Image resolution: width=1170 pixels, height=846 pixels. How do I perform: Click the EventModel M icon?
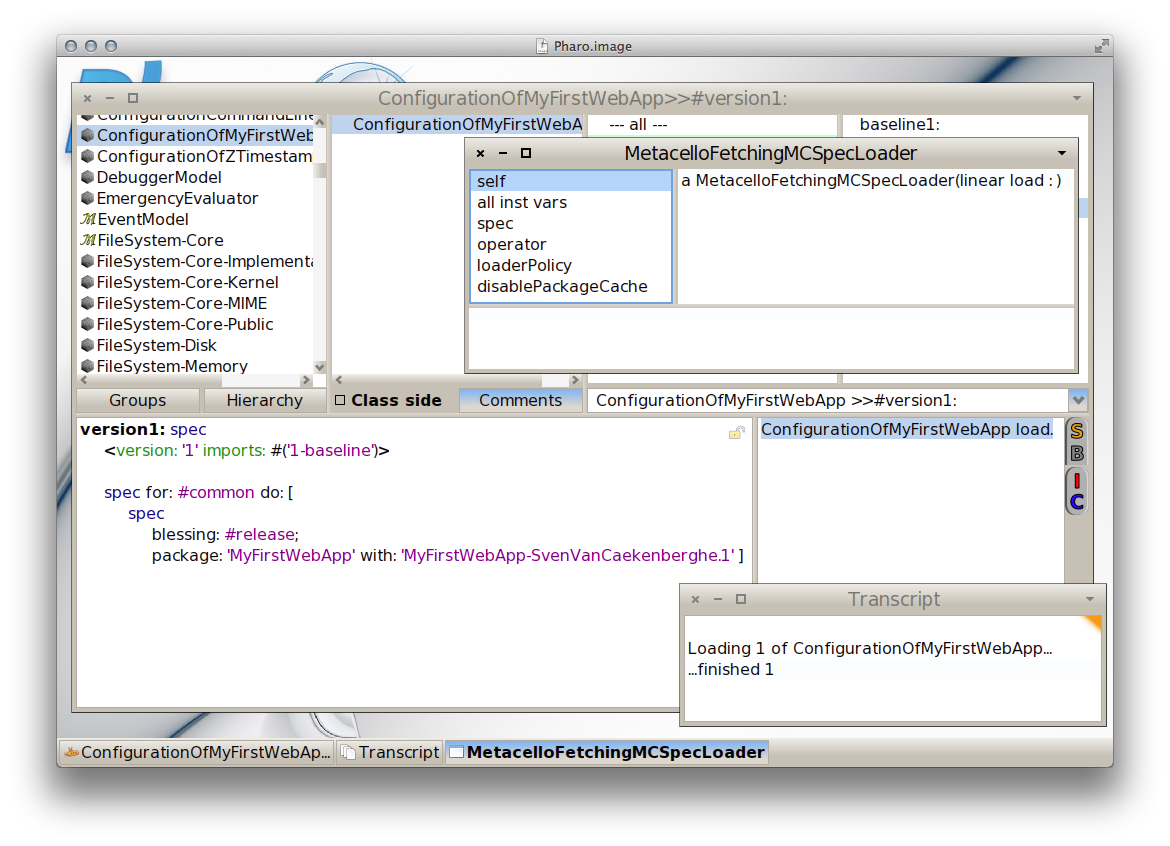click(88, 219)
